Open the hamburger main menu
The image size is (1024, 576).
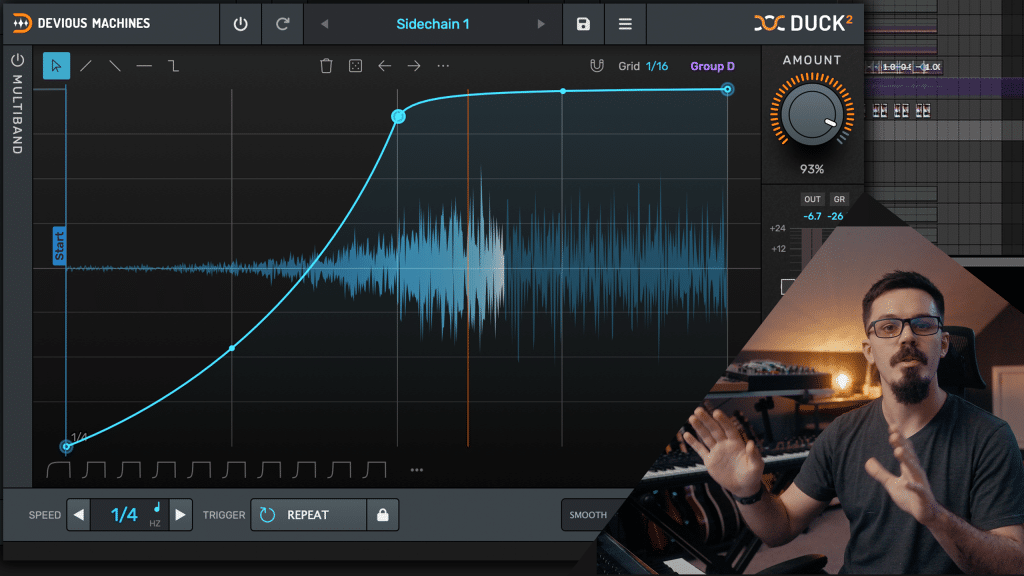pos(625,24)
